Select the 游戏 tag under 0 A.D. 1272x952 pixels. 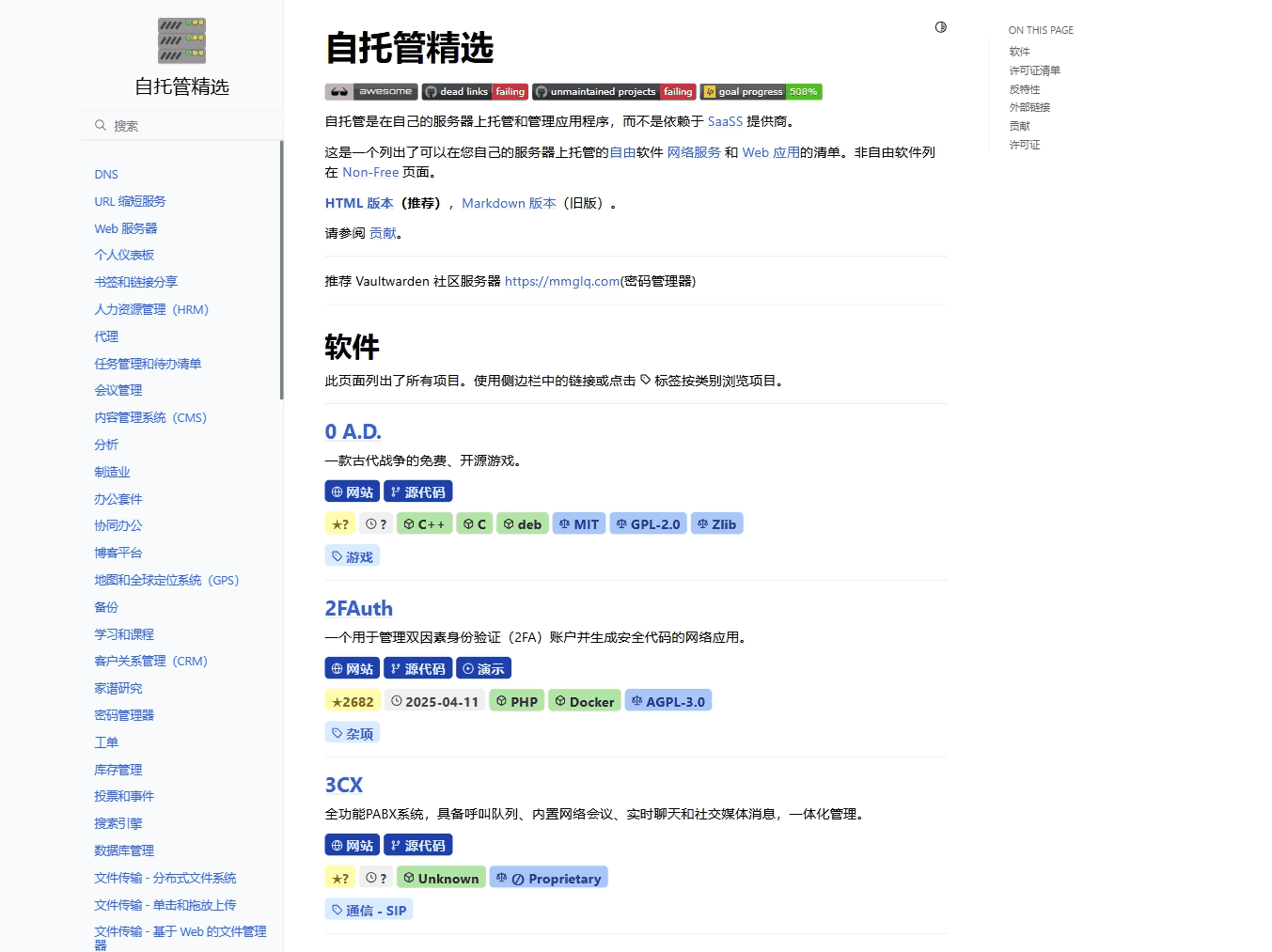(353, 557)
